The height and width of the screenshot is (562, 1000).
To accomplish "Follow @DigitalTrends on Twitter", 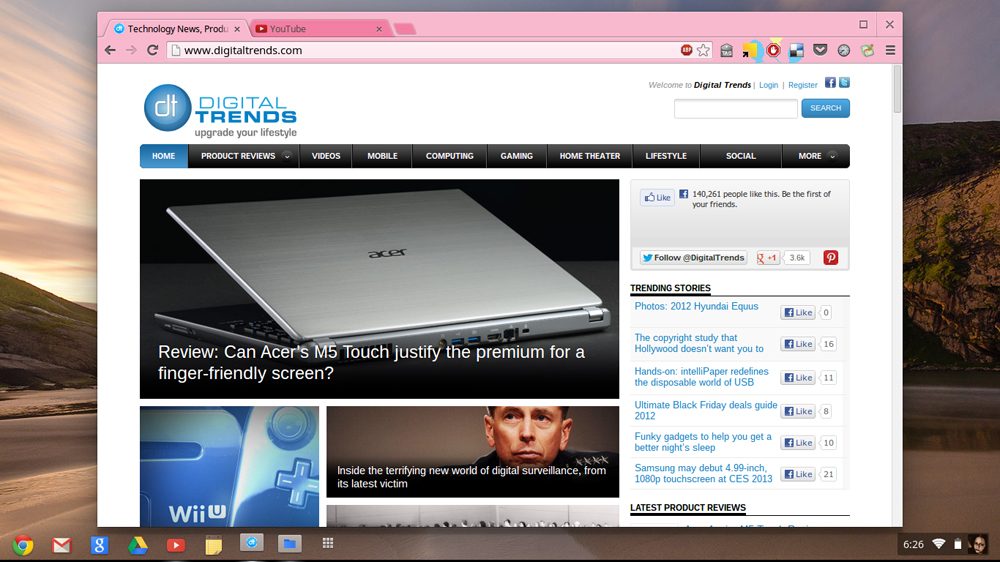I will 693,258.
